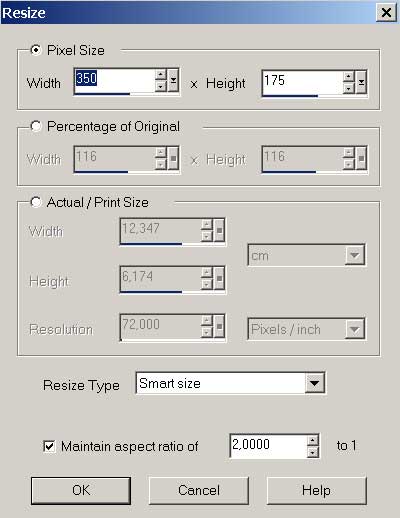
Task: Uncheck Maintain aspect ratio checkbox
Action: (x=49, y=446)
